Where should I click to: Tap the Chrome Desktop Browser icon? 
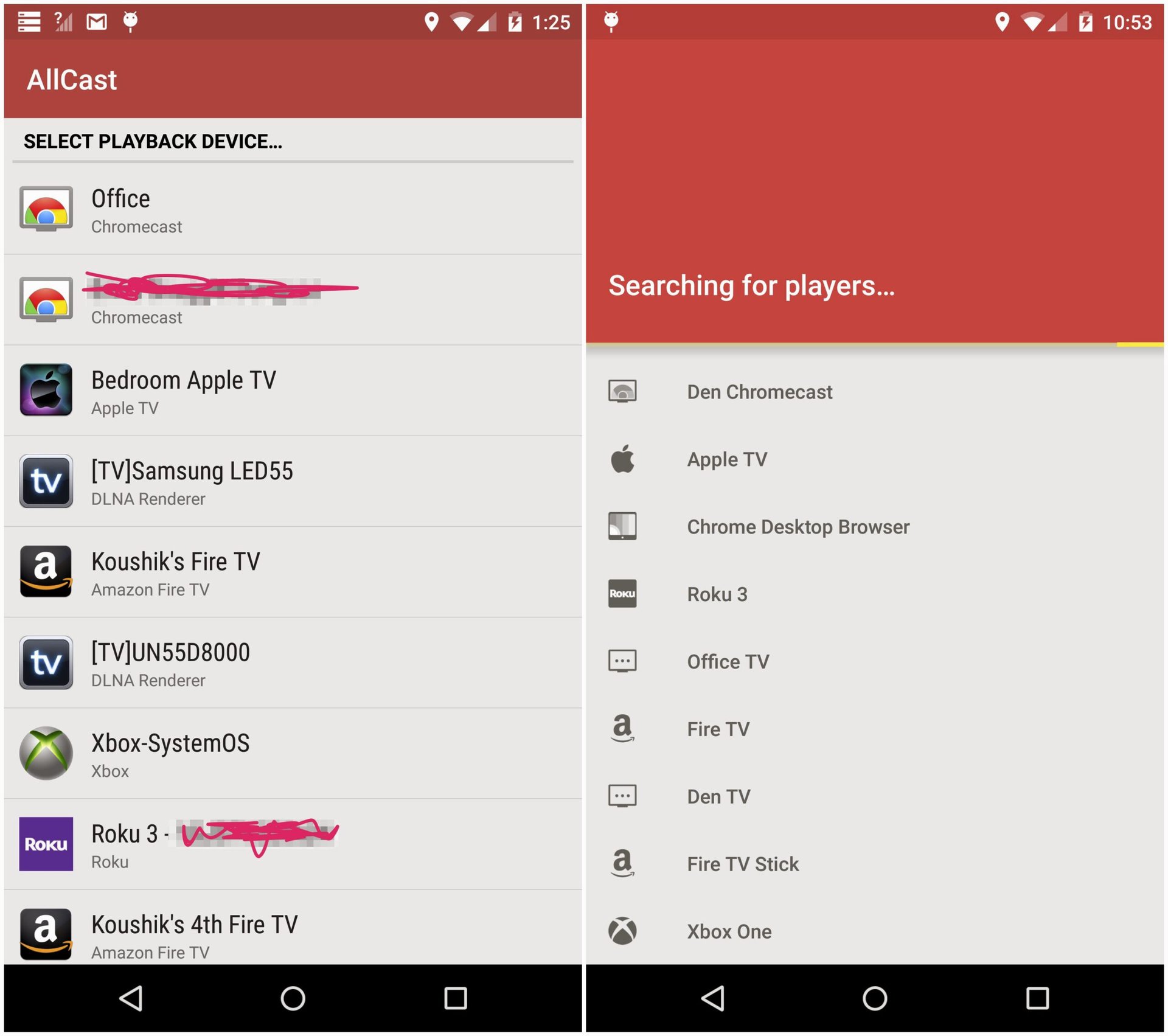(622, 526)
